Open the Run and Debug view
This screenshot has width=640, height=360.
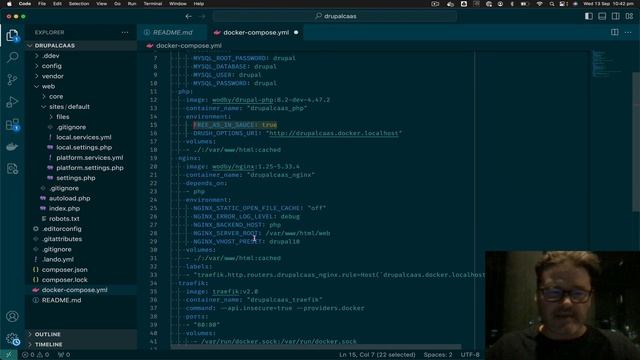pos(12,102)
